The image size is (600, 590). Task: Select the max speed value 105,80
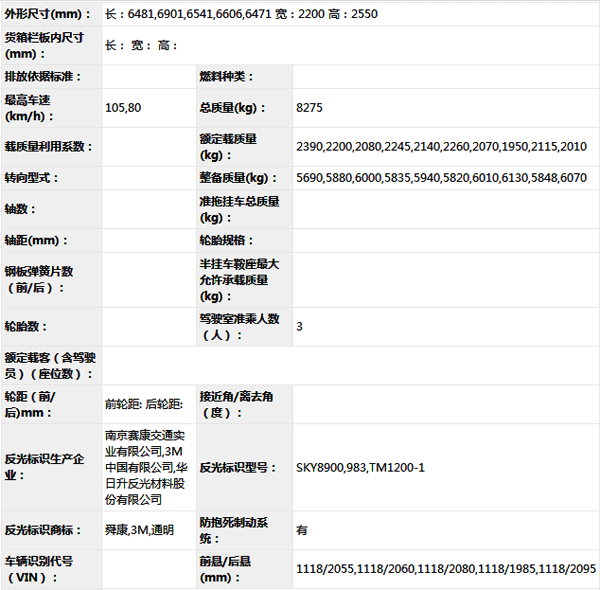click(x=124, y=107)
